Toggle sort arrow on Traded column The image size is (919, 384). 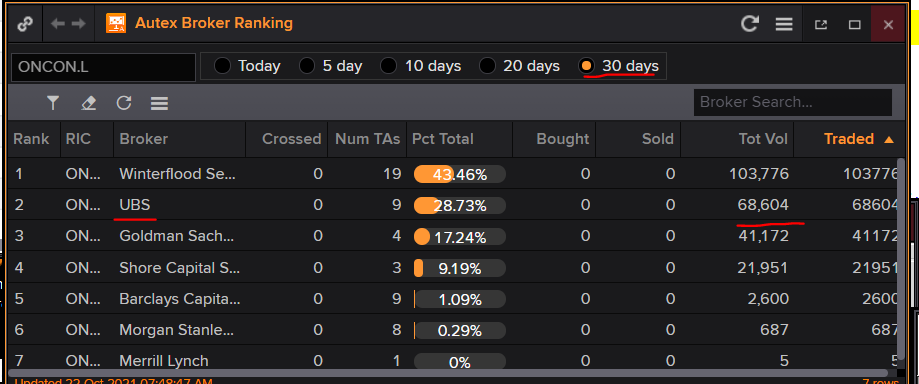click(889, 140)
